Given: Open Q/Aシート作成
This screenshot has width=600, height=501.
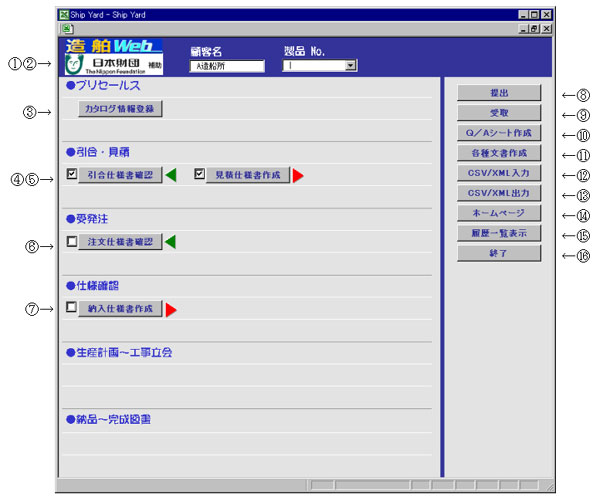Looking at the screenshot, I should (499, 133).
